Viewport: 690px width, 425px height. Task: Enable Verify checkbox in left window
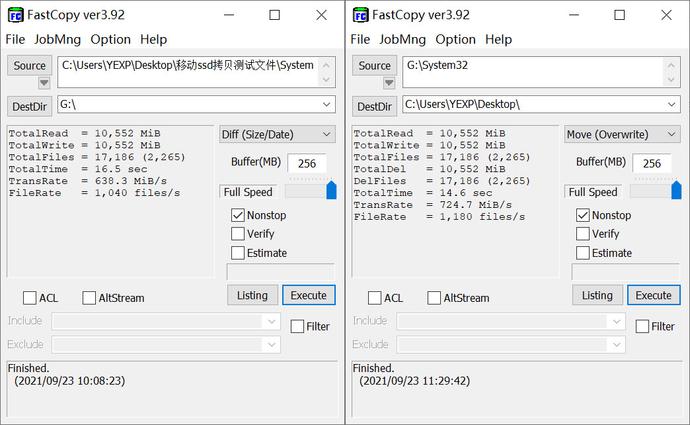238,234
